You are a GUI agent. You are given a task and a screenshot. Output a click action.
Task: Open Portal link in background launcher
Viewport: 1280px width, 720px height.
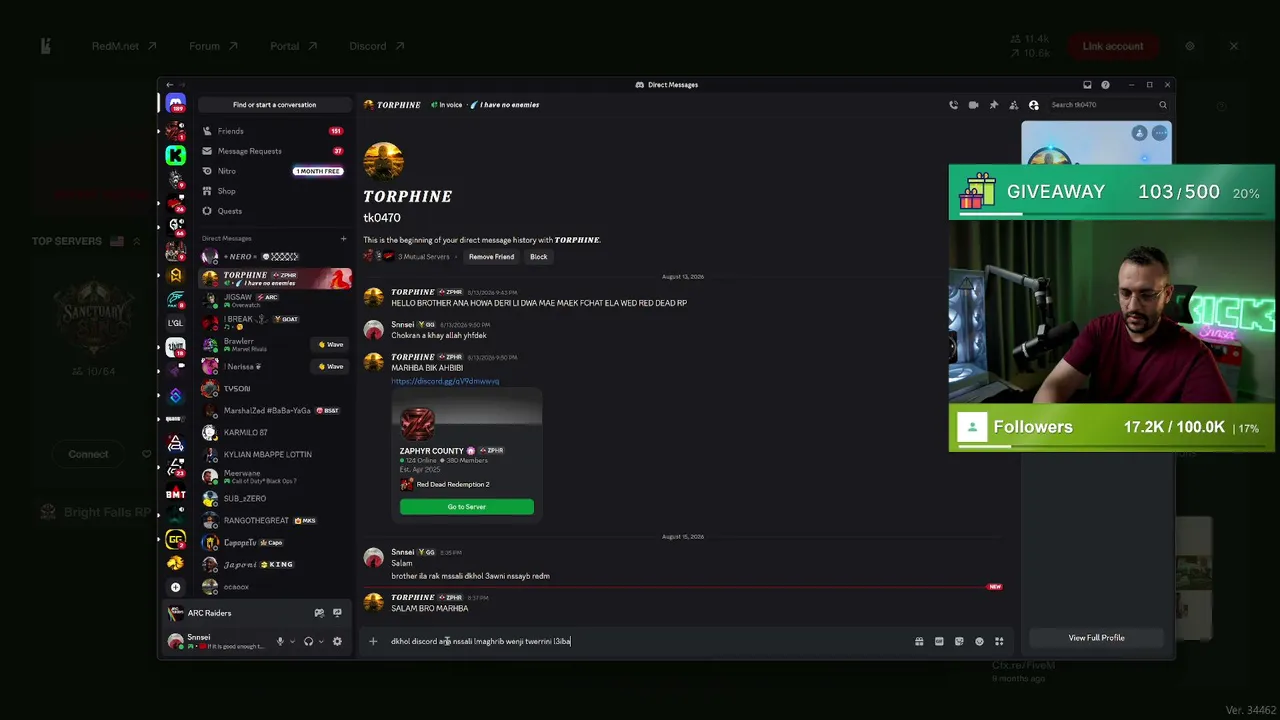click(x=293, y=46)
